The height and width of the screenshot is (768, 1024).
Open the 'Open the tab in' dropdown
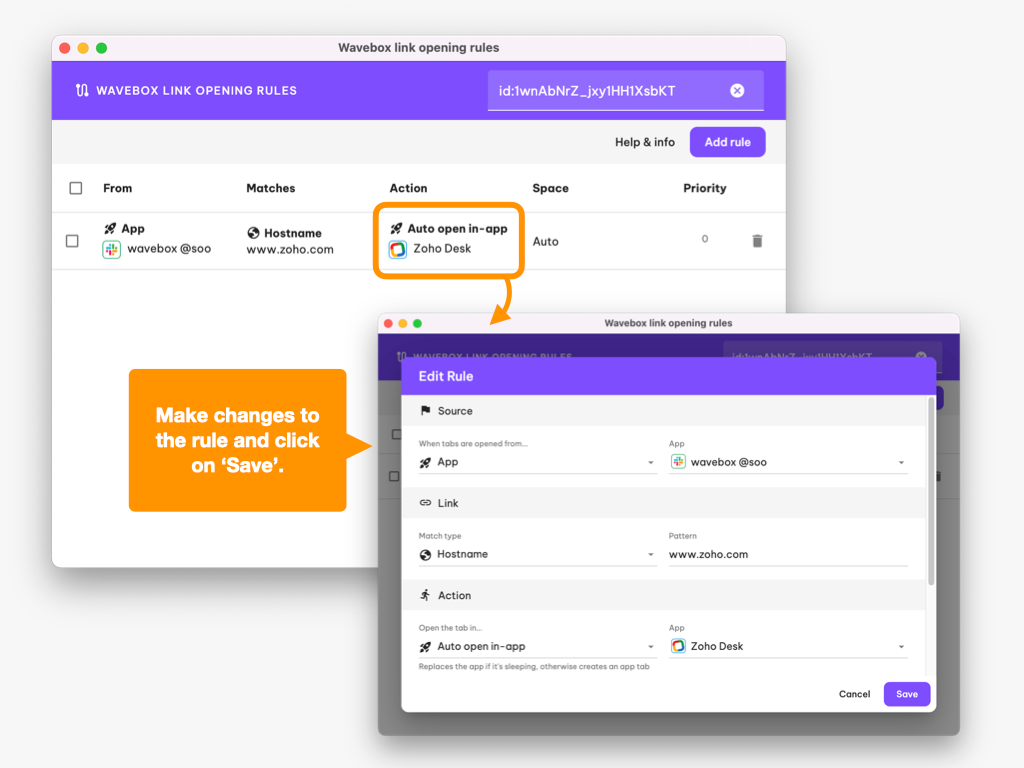click(537, 647)
